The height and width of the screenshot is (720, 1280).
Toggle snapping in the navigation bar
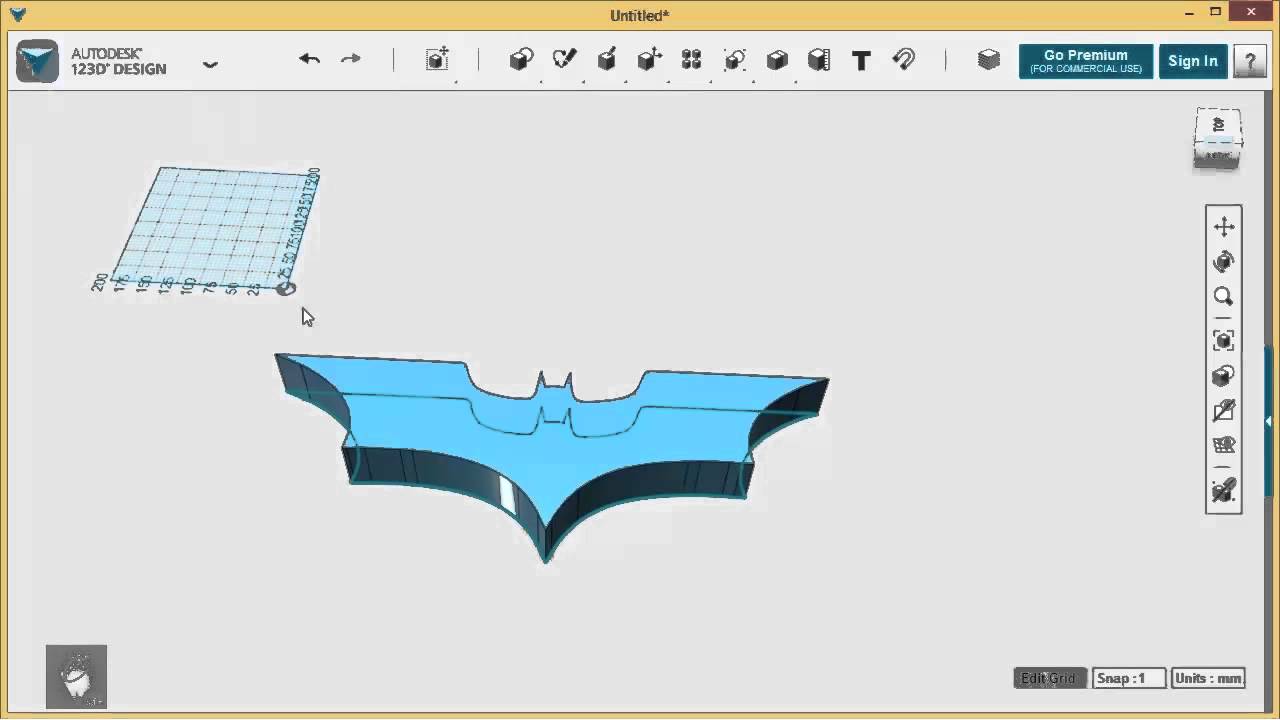click(1224, 490)
